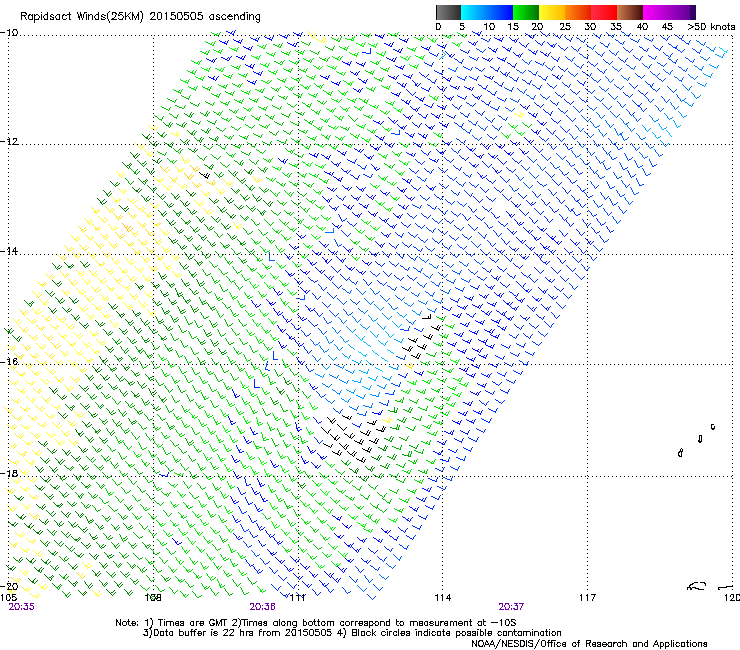Click the gray 0-5 knots legend segment
This screenshot has width=740, height=650.
tap(448, 12)
